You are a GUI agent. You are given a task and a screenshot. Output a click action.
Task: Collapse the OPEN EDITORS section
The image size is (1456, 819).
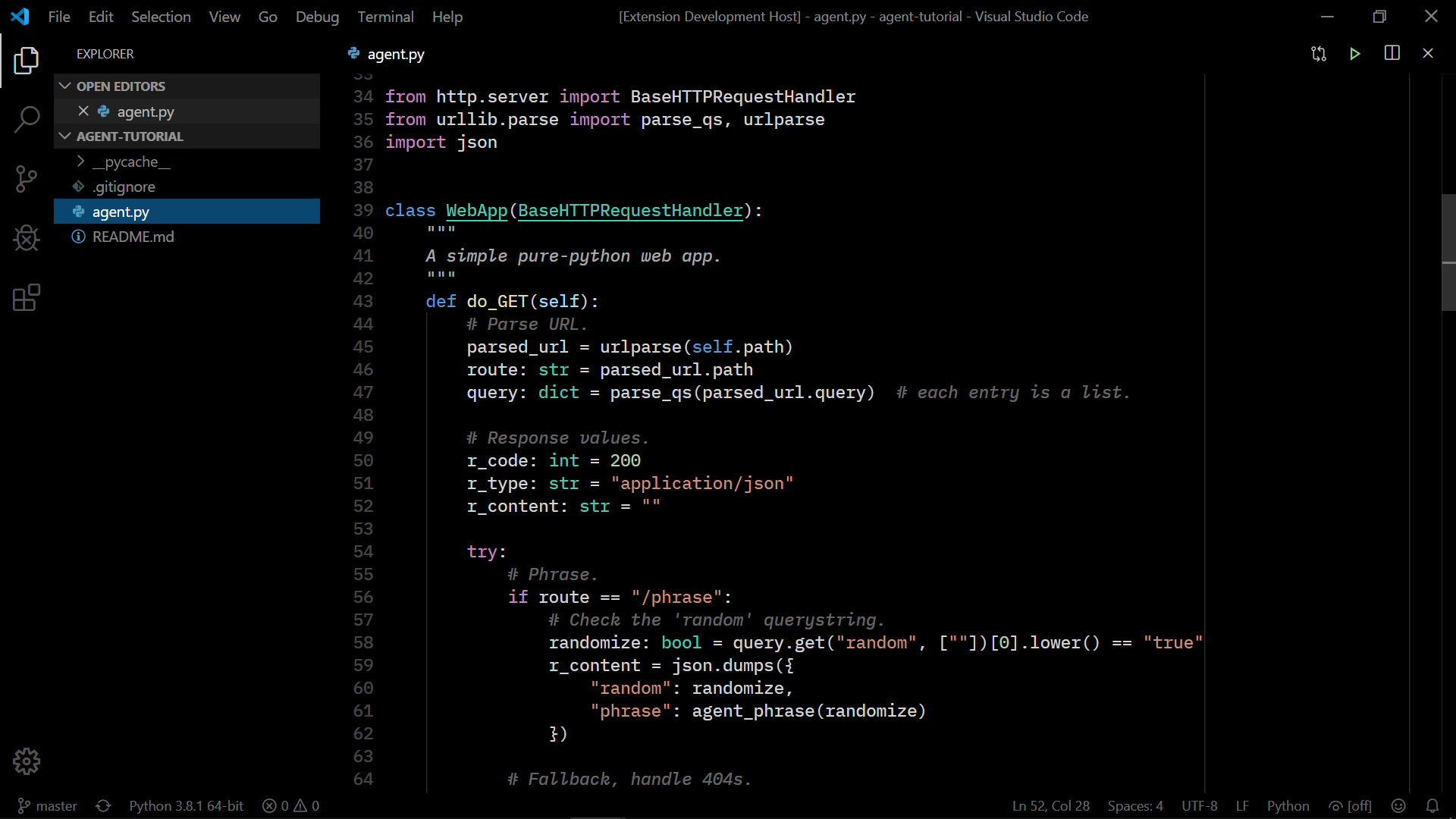64,86
